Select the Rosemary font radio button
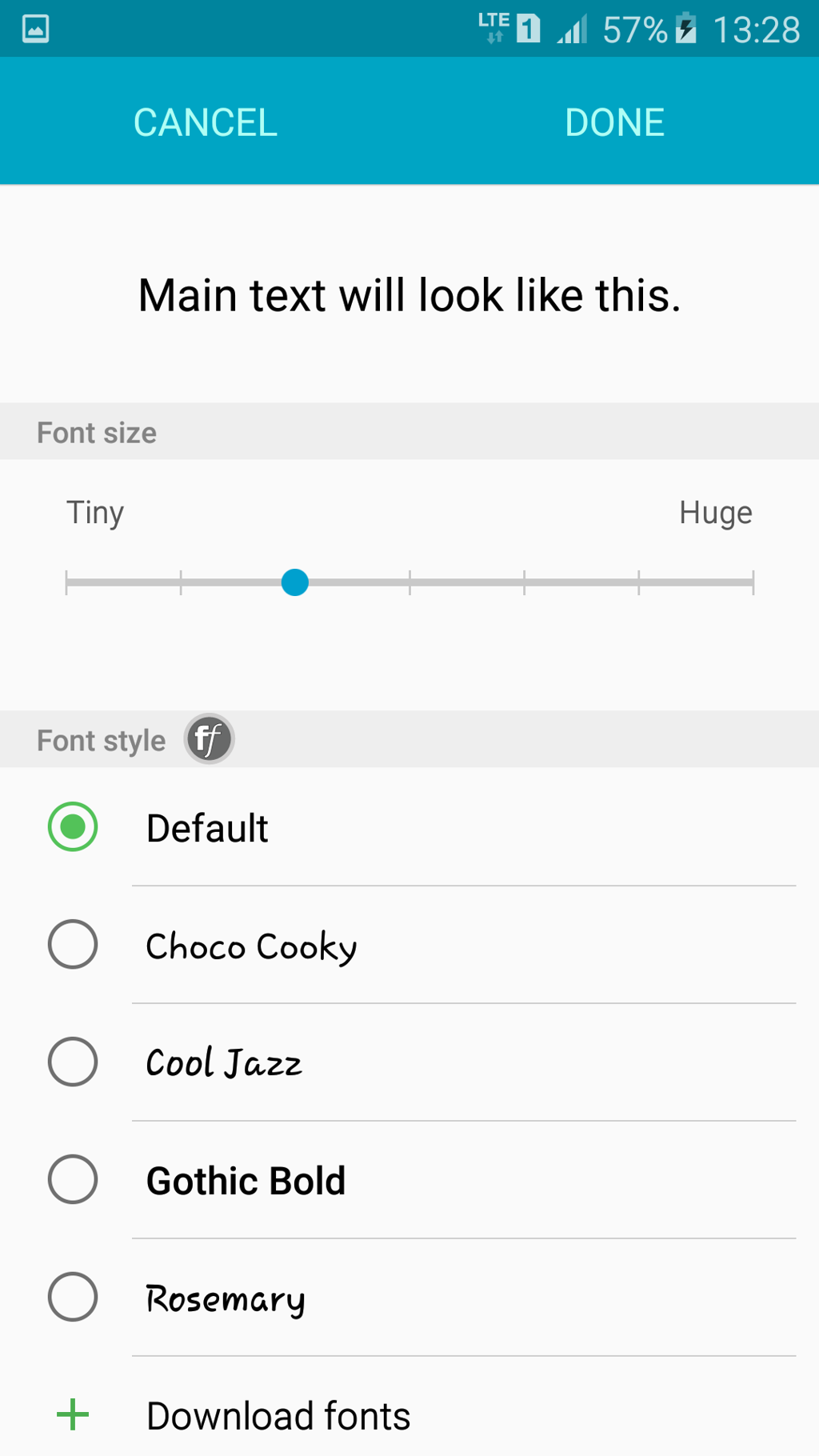 pyautogui.click(x=73, y=1297)
